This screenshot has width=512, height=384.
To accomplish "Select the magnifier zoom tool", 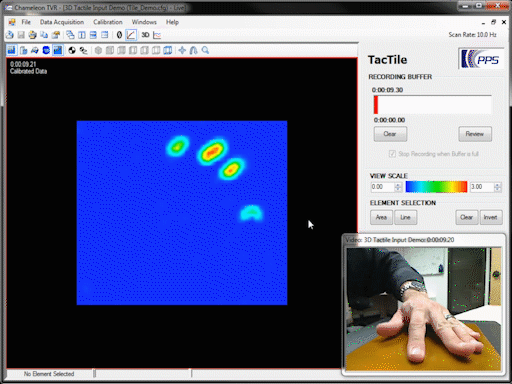I will (x=205, y=50).
